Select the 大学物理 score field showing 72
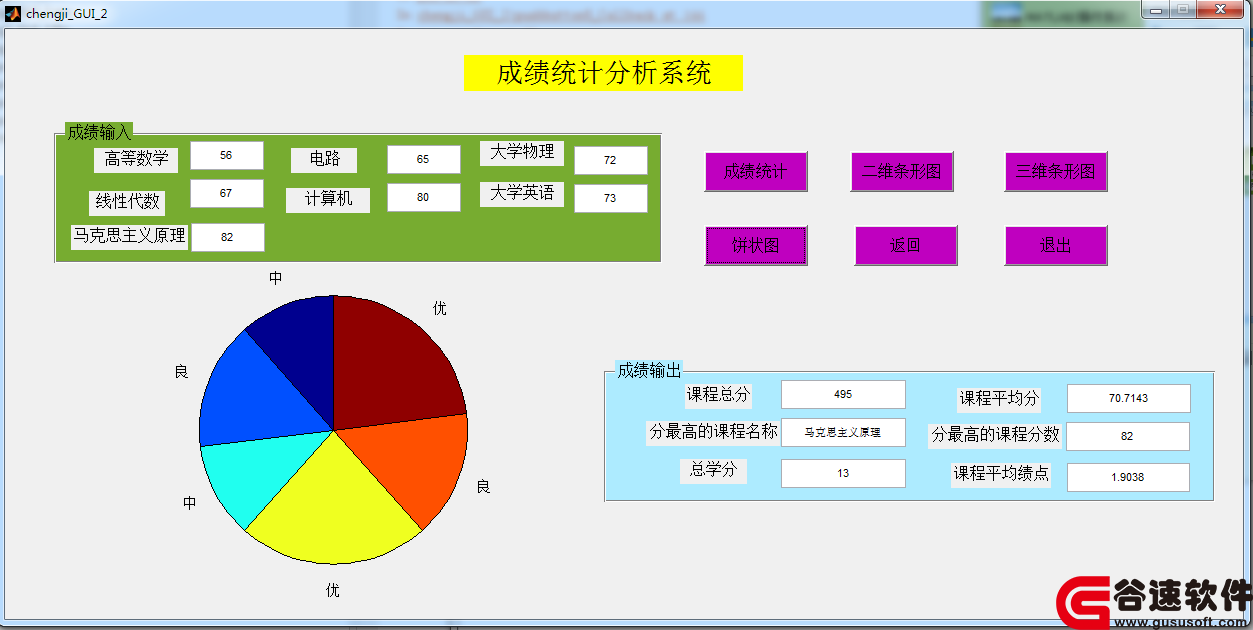Viewport: 1253px width, 630px height. click(611, 160)
